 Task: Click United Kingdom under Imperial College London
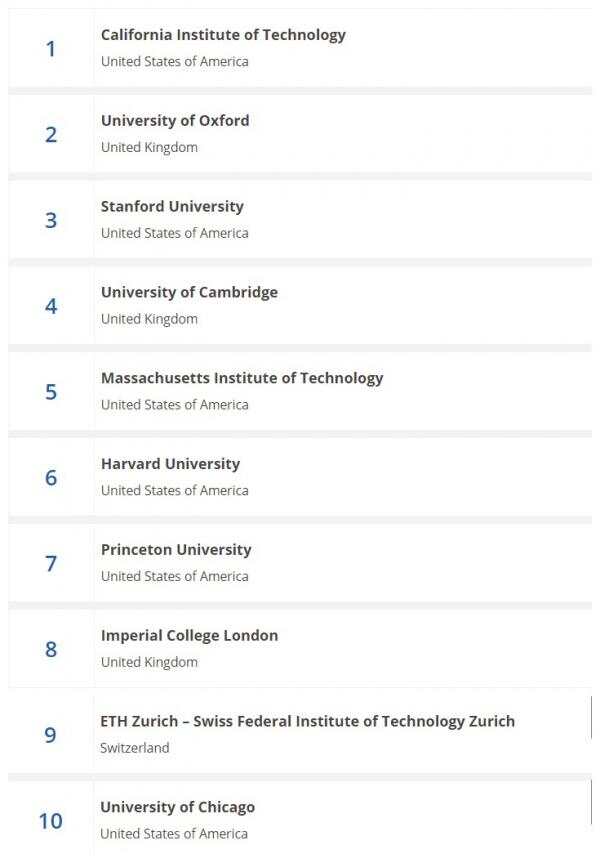tap(149, 662)
